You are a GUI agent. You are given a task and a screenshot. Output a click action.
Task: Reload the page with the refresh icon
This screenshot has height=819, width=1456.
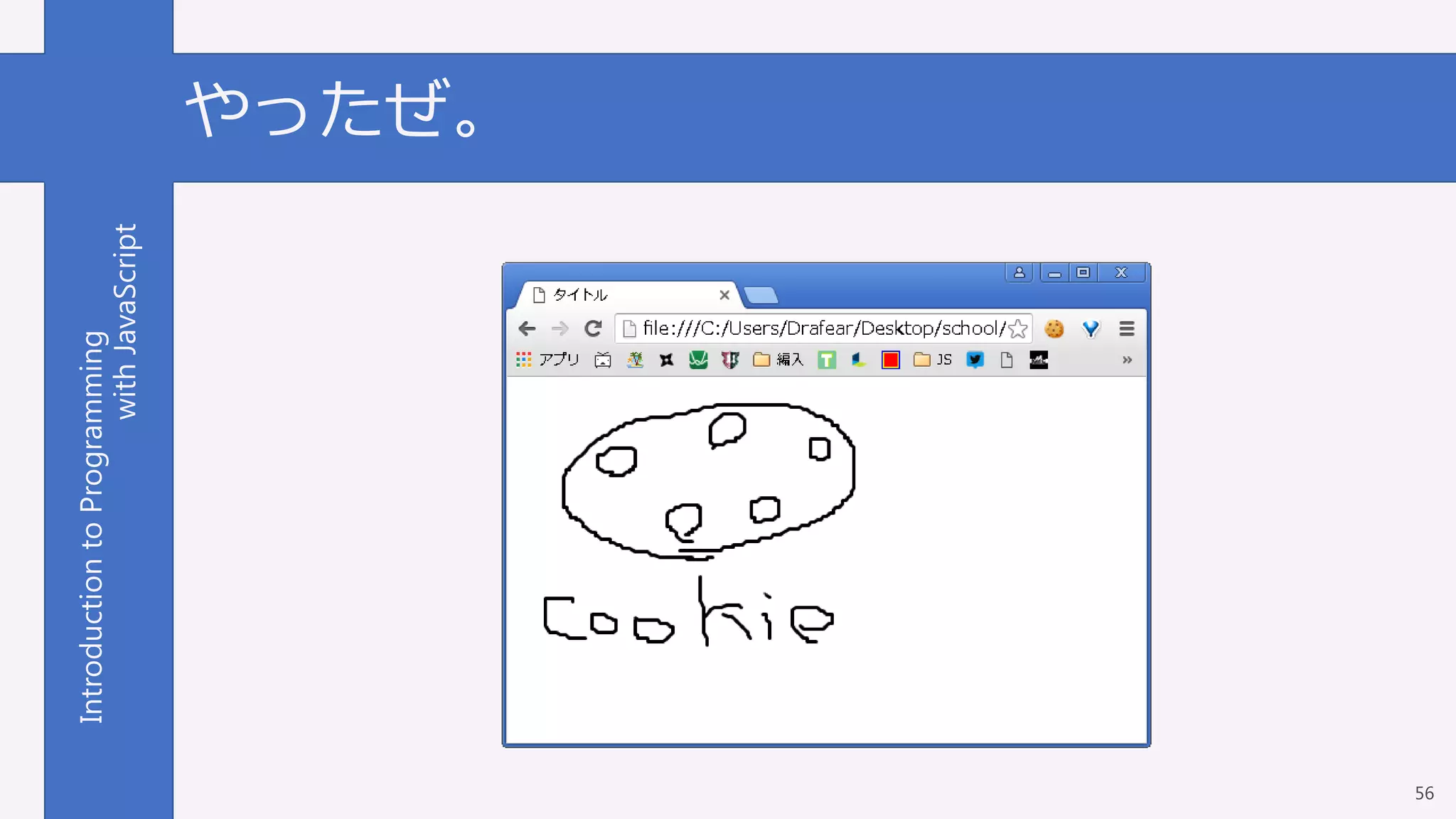(593, 328)
